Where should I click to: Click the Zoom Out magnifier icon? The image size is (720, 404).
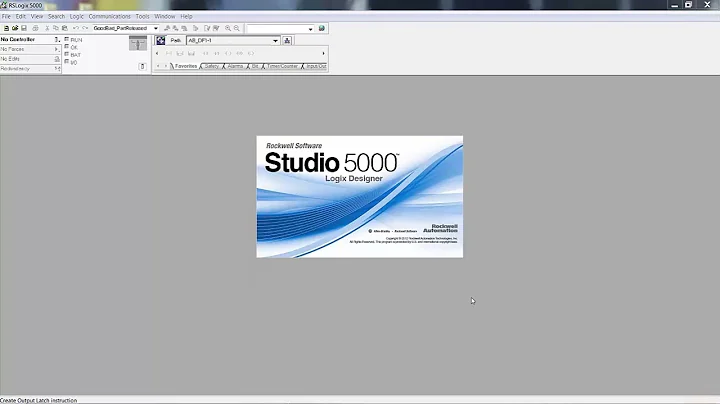[236, 28]
